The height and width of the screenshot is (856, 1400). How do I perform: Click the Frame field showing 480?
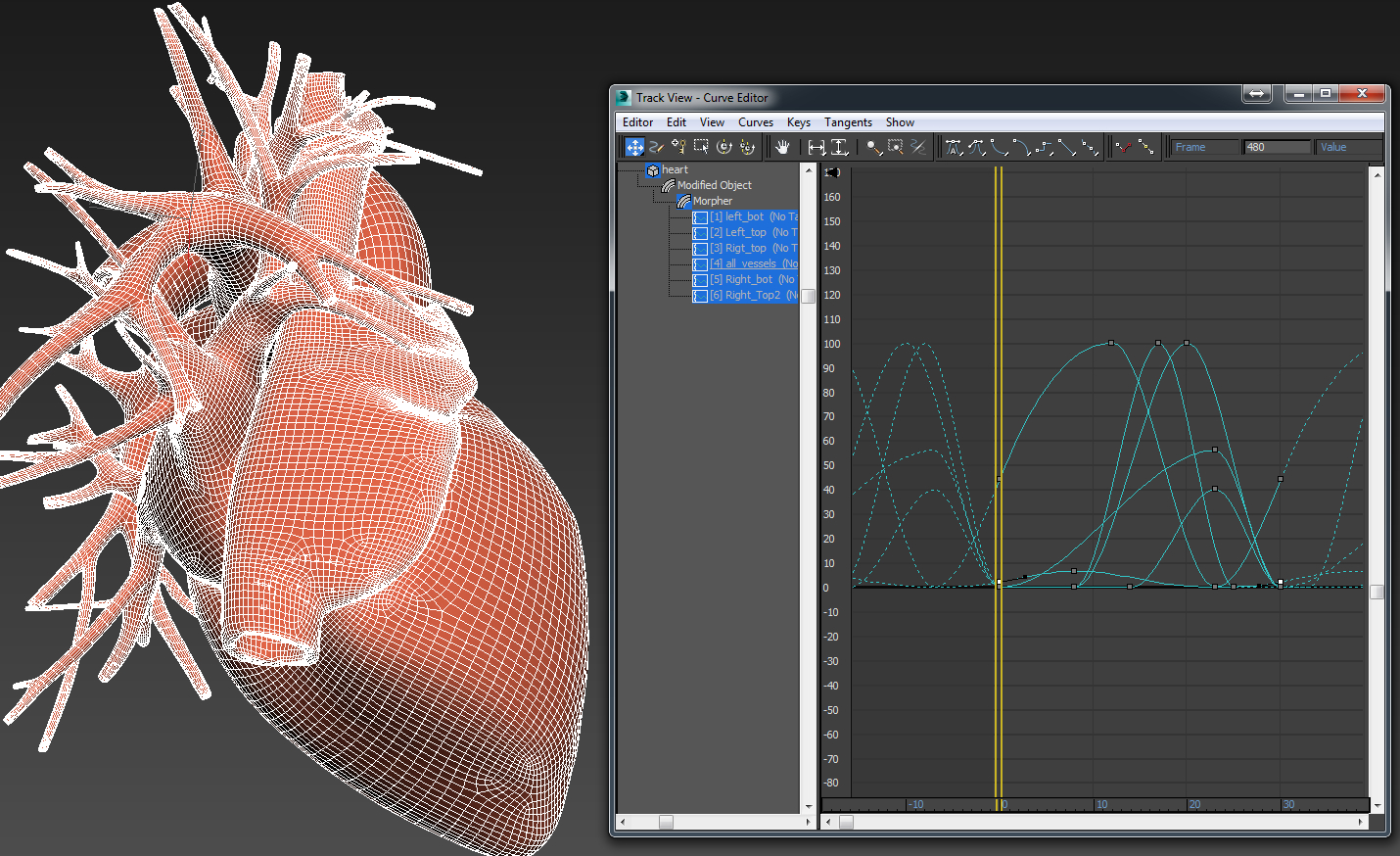1276,146
